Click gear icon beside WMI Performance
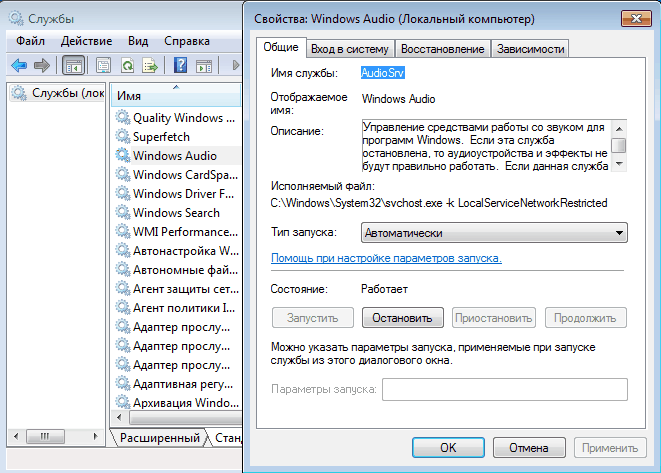Screen dimensions: 661x473 tap(123, 231)
